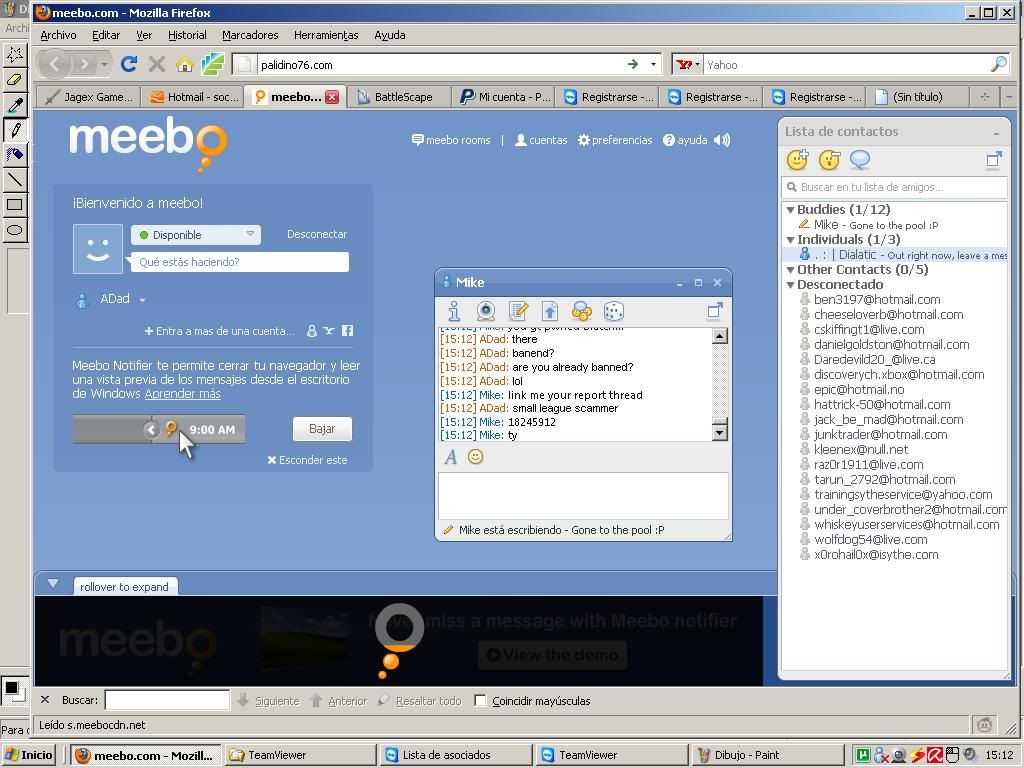1024x768 pixels.
Task: Start a new chat from contact list
Action: 860,159
